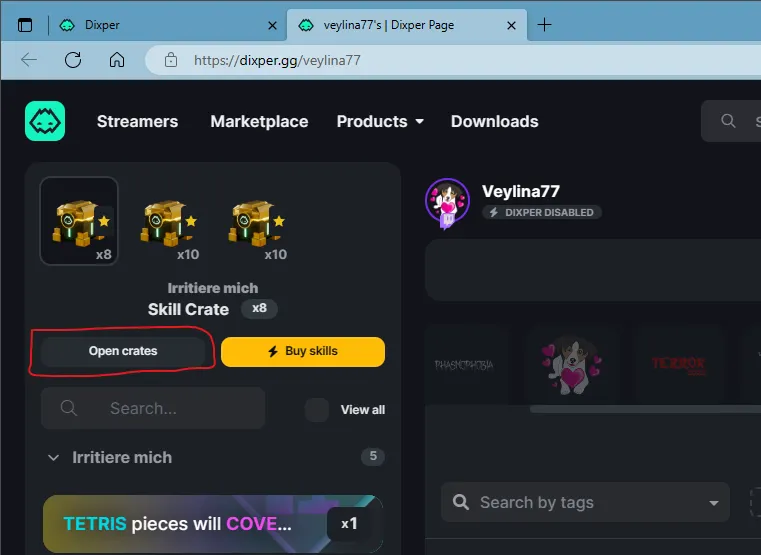Screen dimensions: 761x555
Task: Open the tab actions menu icon
Action: tap(25, 25)
